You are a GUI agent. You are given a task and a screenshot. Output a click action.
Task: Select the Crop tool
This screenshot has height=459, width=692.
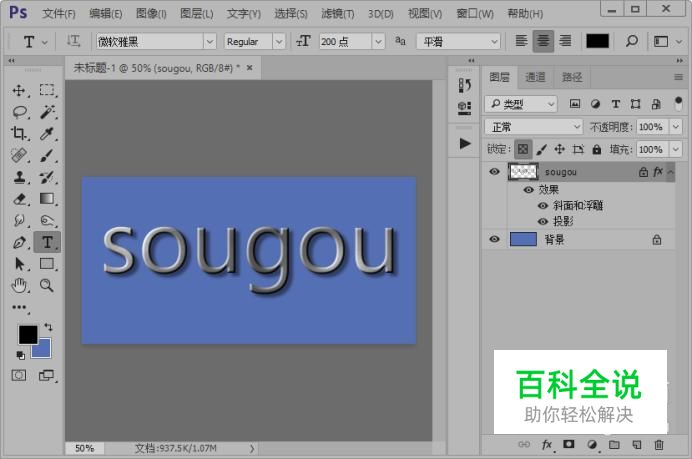click(x=19, y=133)
